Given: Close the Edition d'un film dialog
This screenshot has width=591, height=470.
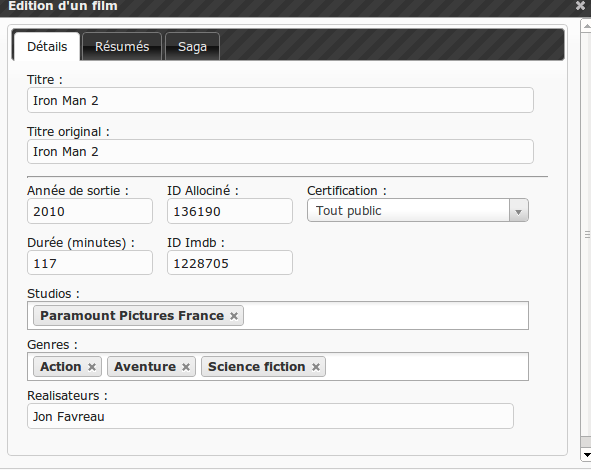Looking at the screenshot, I should (x=581, y=5).
